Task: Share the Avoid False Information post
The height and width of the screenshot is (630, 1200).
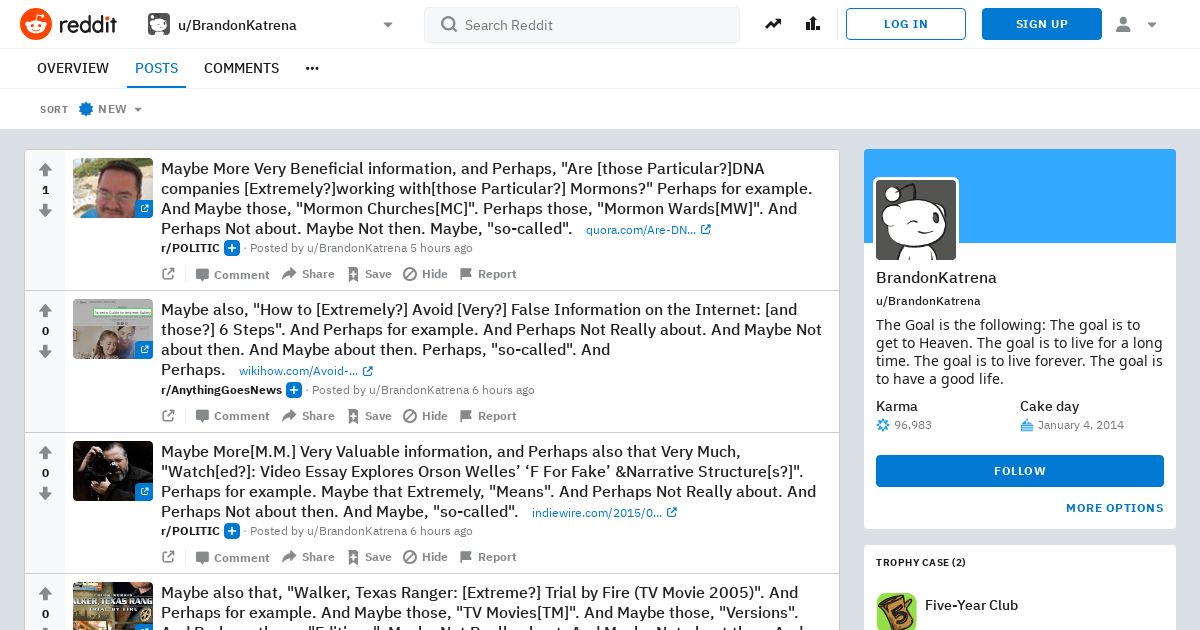Action: (x=308, y=416)
